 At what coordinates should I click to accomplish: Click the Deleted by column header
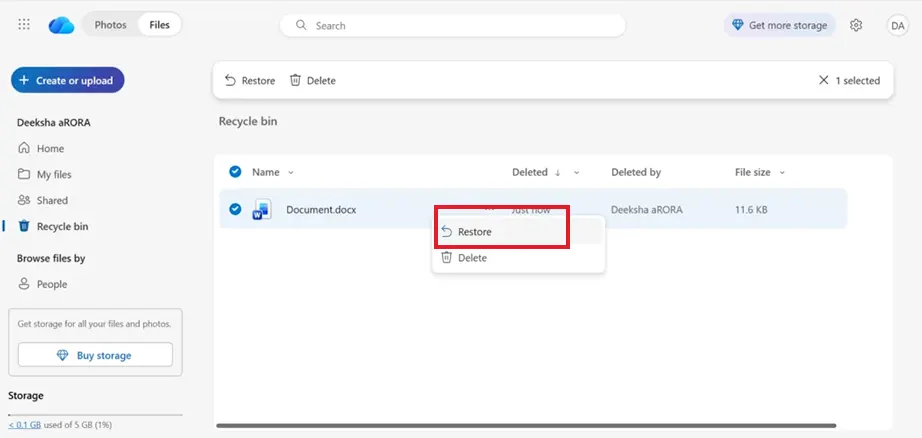click(x=636, y=172)
